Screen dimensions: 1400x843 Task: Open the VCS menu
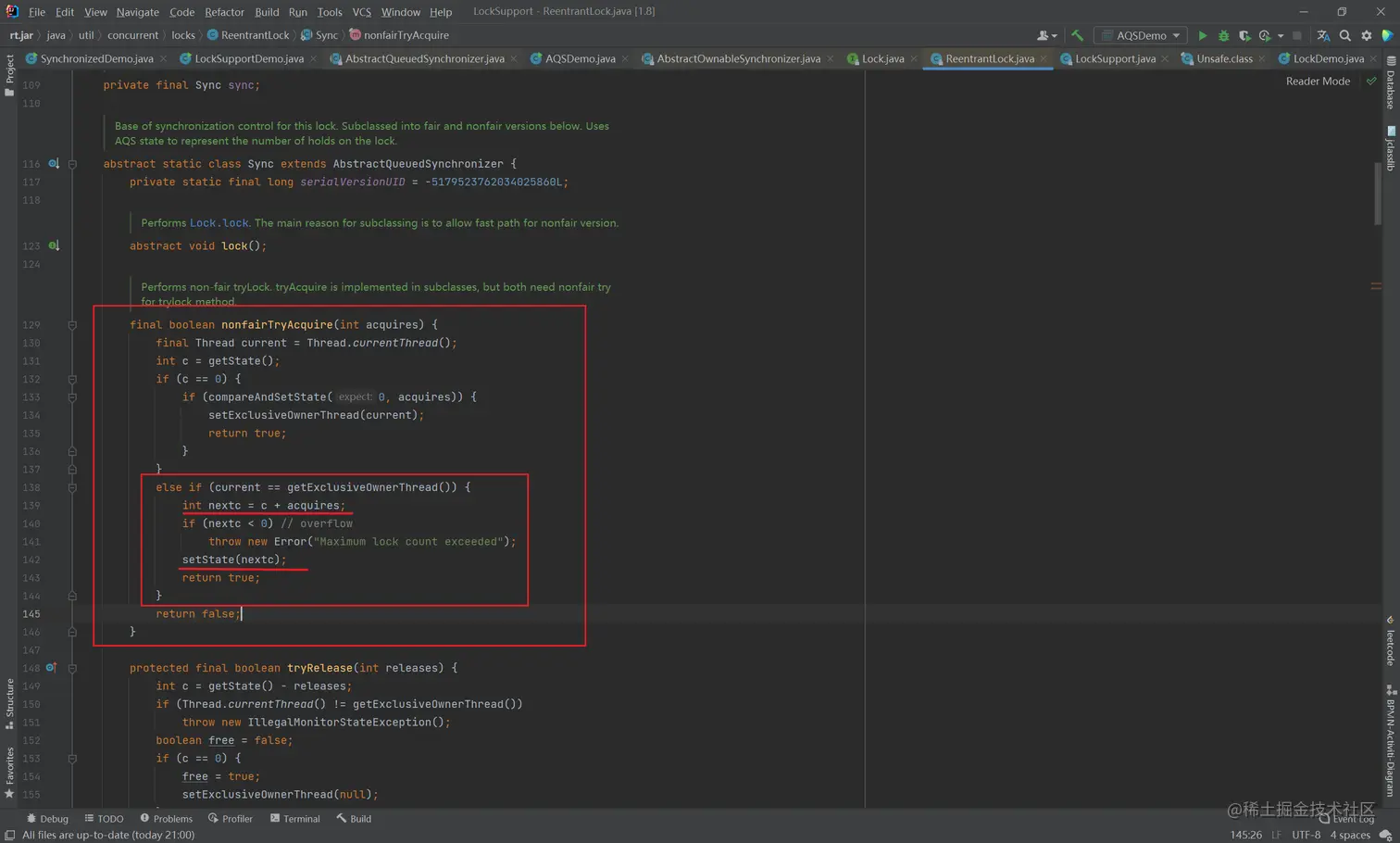click(361, 12)
